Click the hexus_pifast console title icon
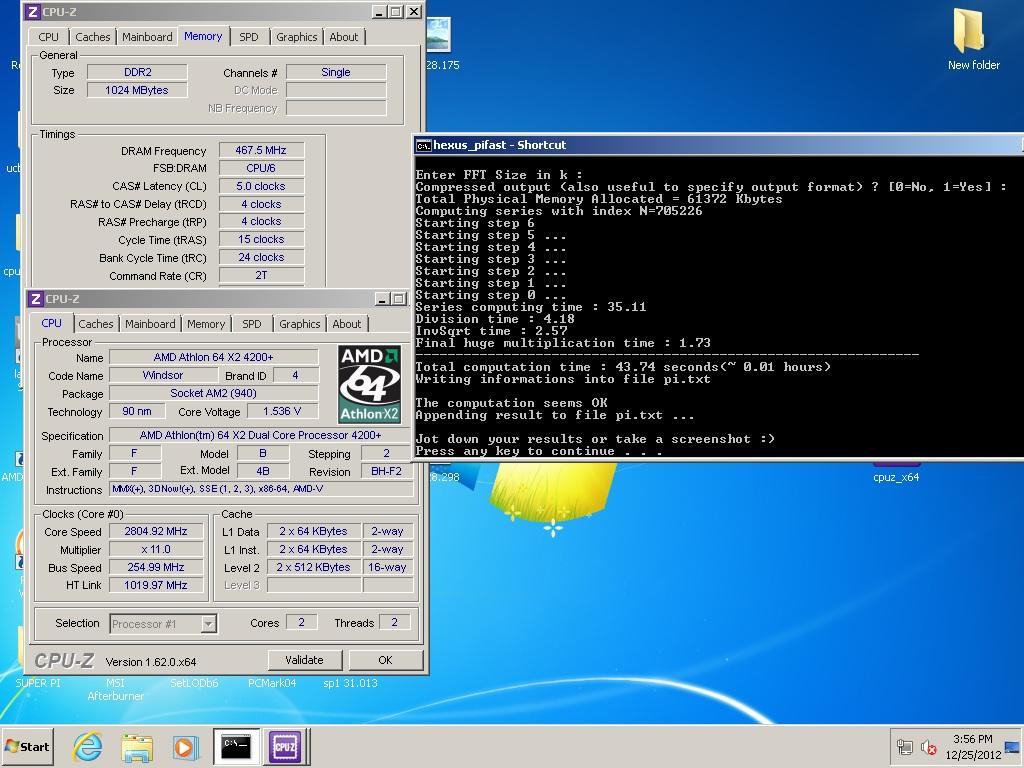Image resolution: width=1024 pixels, height=768 pixels. coord(423,145)
